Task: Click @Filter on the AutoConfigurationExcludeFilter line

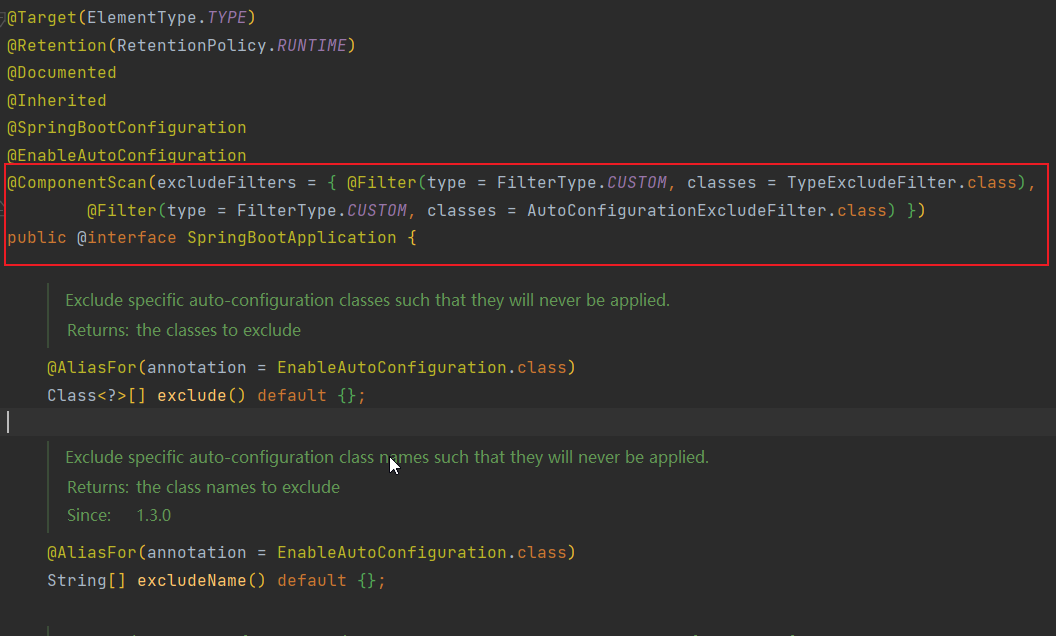Action: point(122,211)
